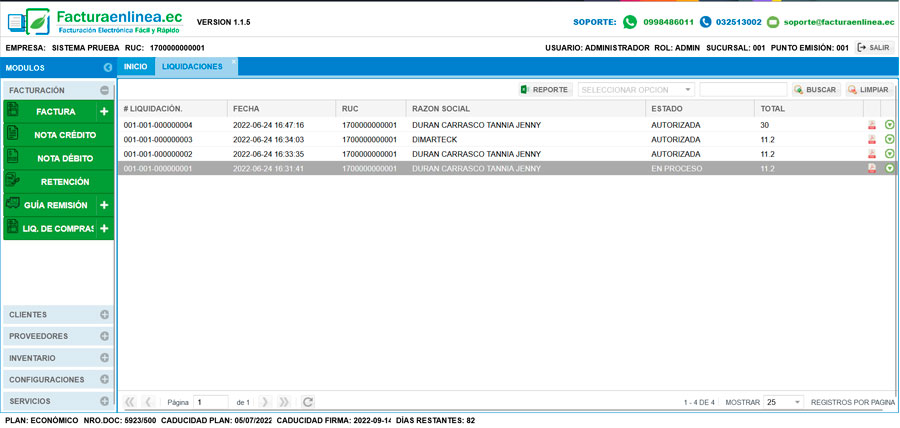Click the Buscar button

(815, 90)
